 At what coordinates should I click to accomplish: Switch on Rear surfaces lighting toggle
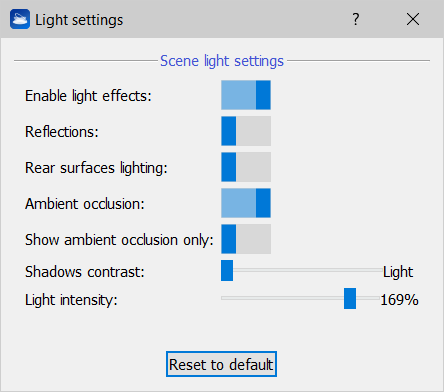tap(246, 167)
